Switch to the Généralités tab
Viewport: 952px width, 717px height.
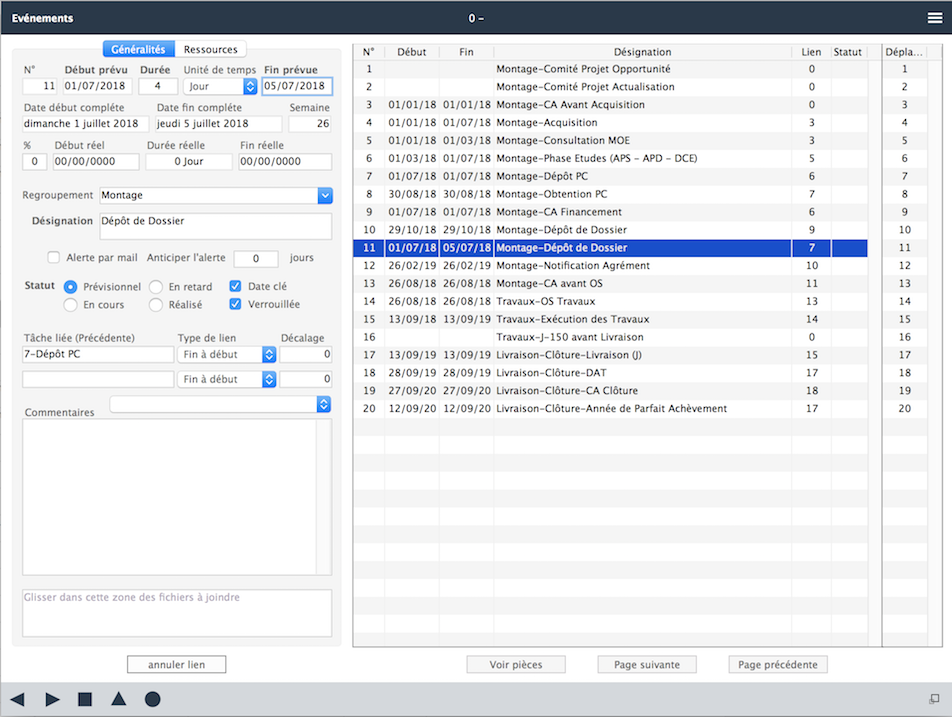[138, 49]
